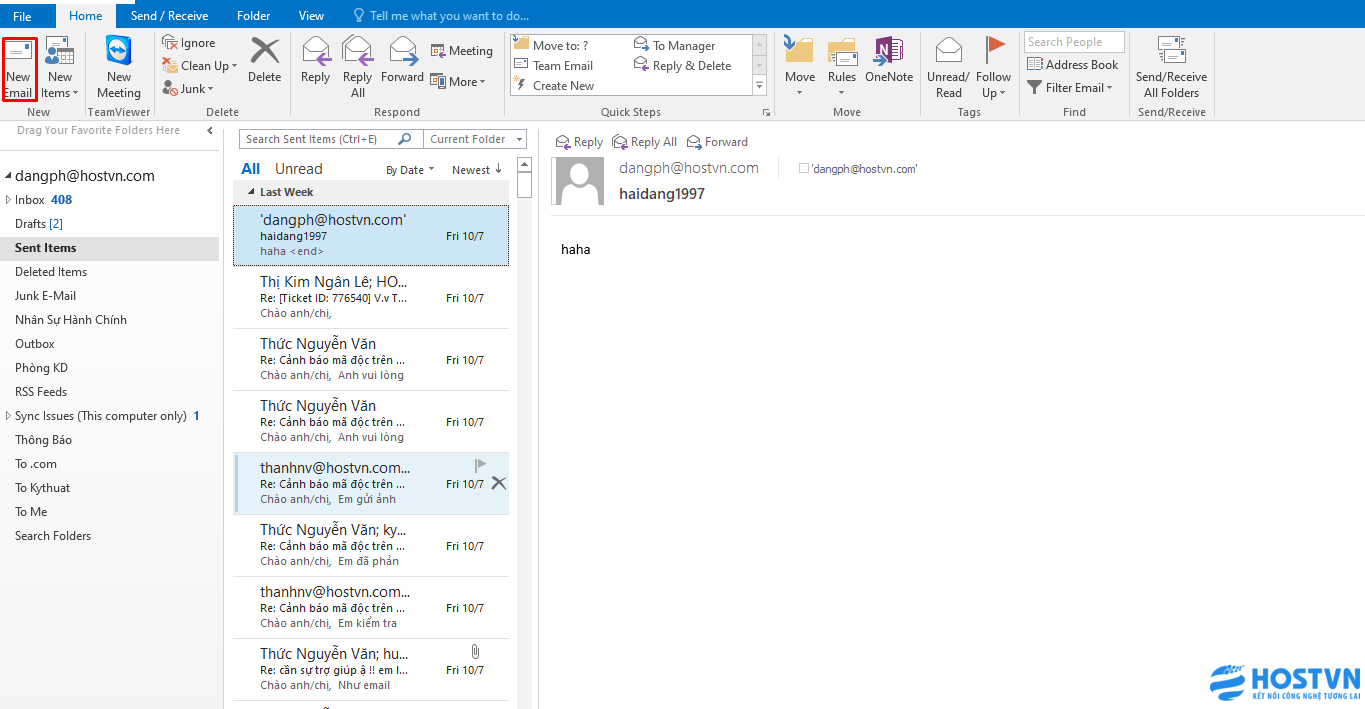The image size is (1365, 709).
Task: Choose the To Manager quick step
Action: tap(675, 45)
